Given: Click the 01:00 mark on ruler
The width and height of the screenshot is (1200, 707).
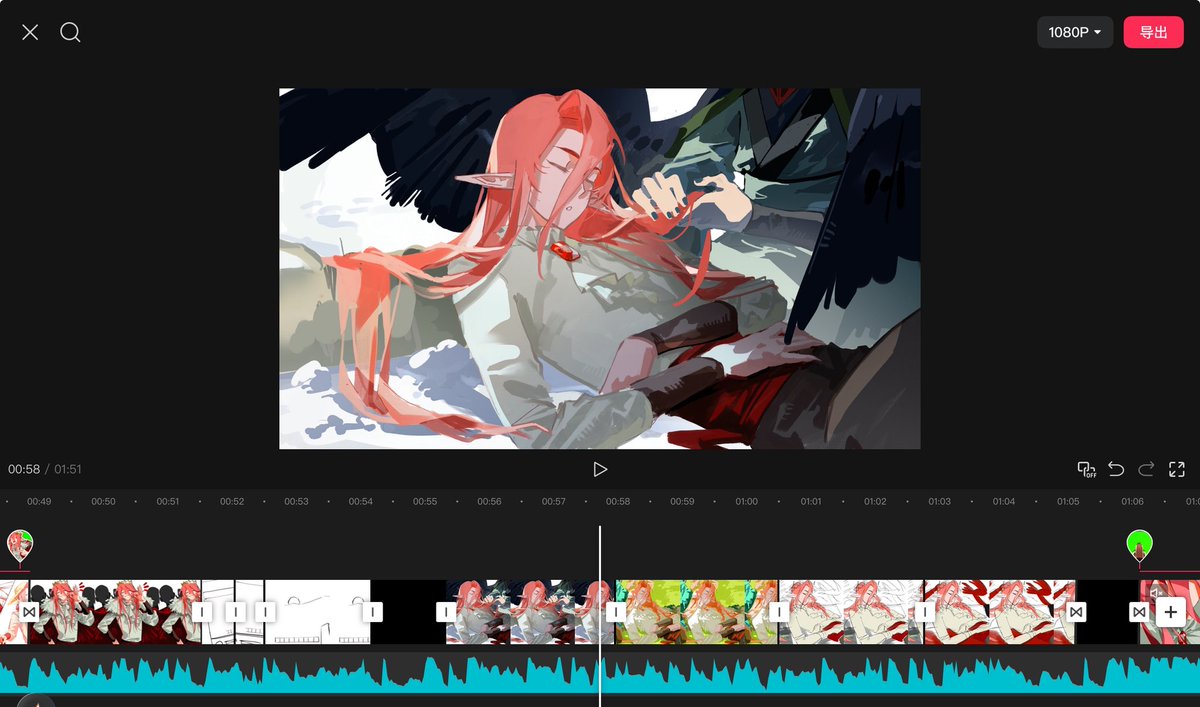Looking at the screenshot, I should 746,501.
